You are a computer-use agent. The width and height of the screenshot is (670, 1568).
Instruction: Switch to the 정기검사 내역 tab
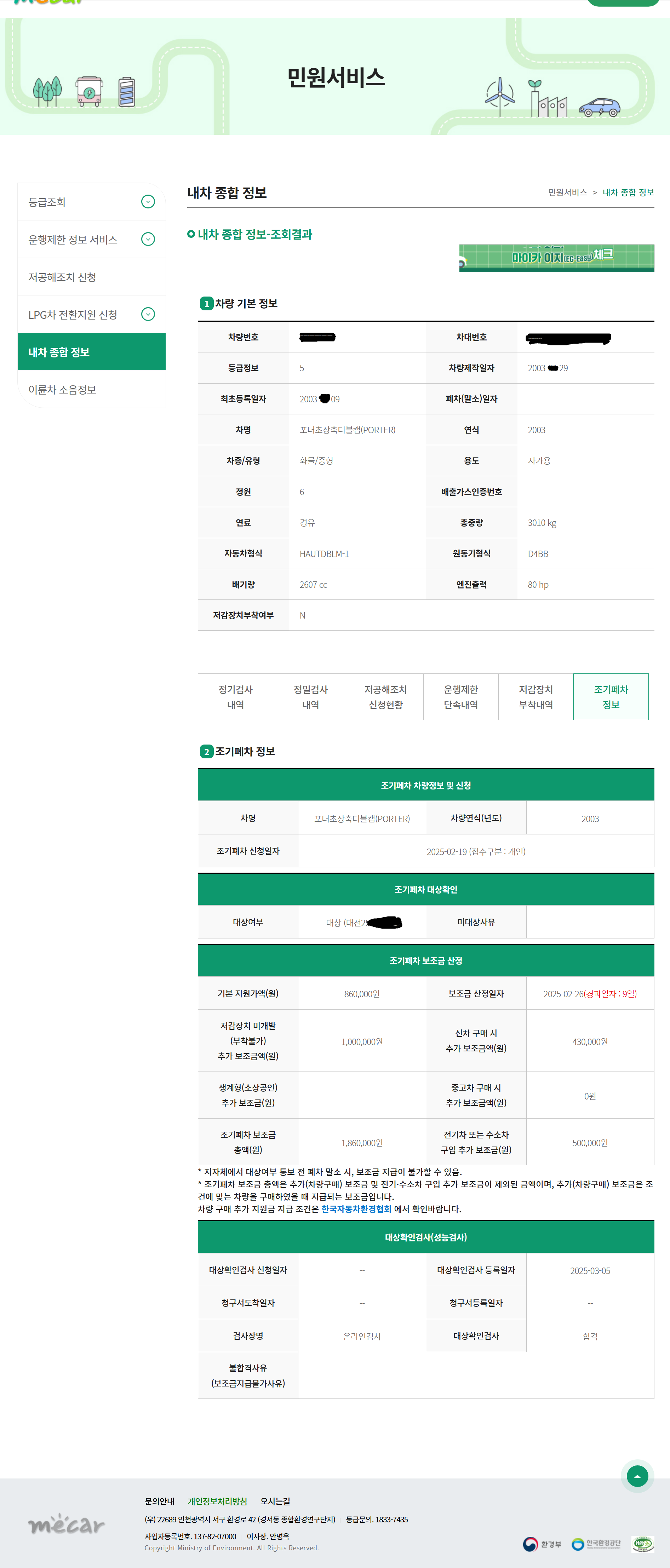click(235, 696)
